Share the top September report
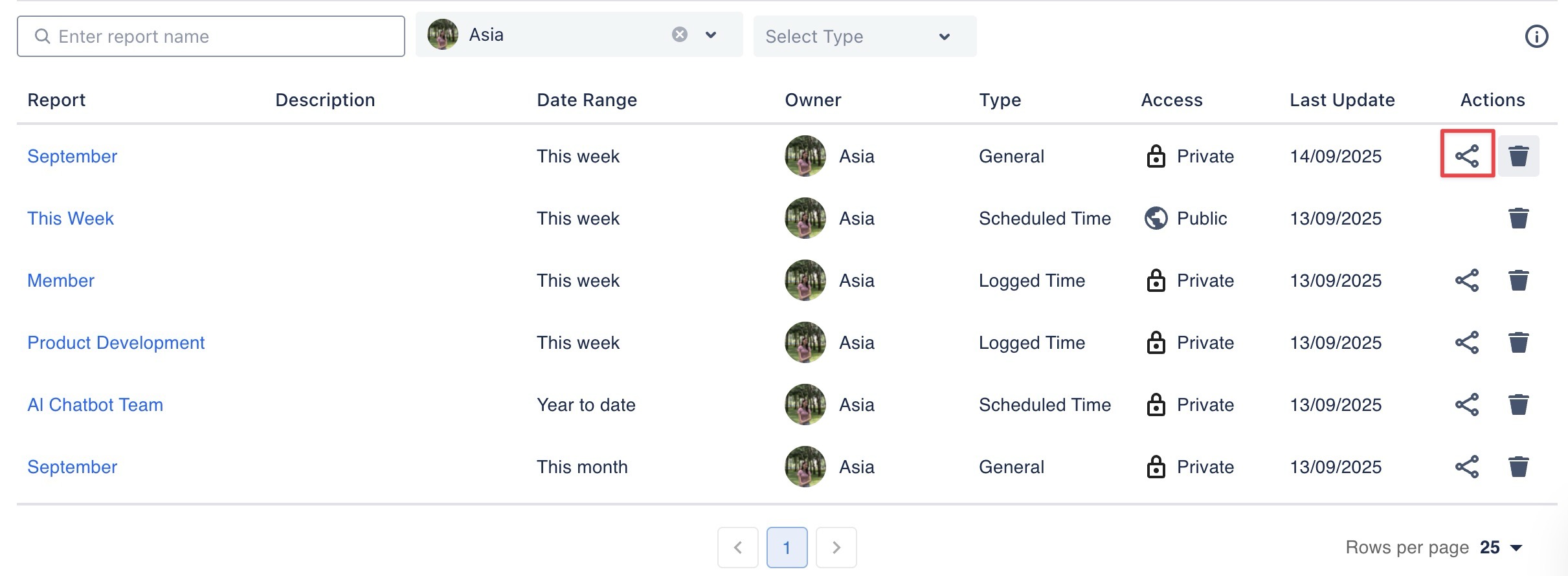 [x=1467, y=156]
